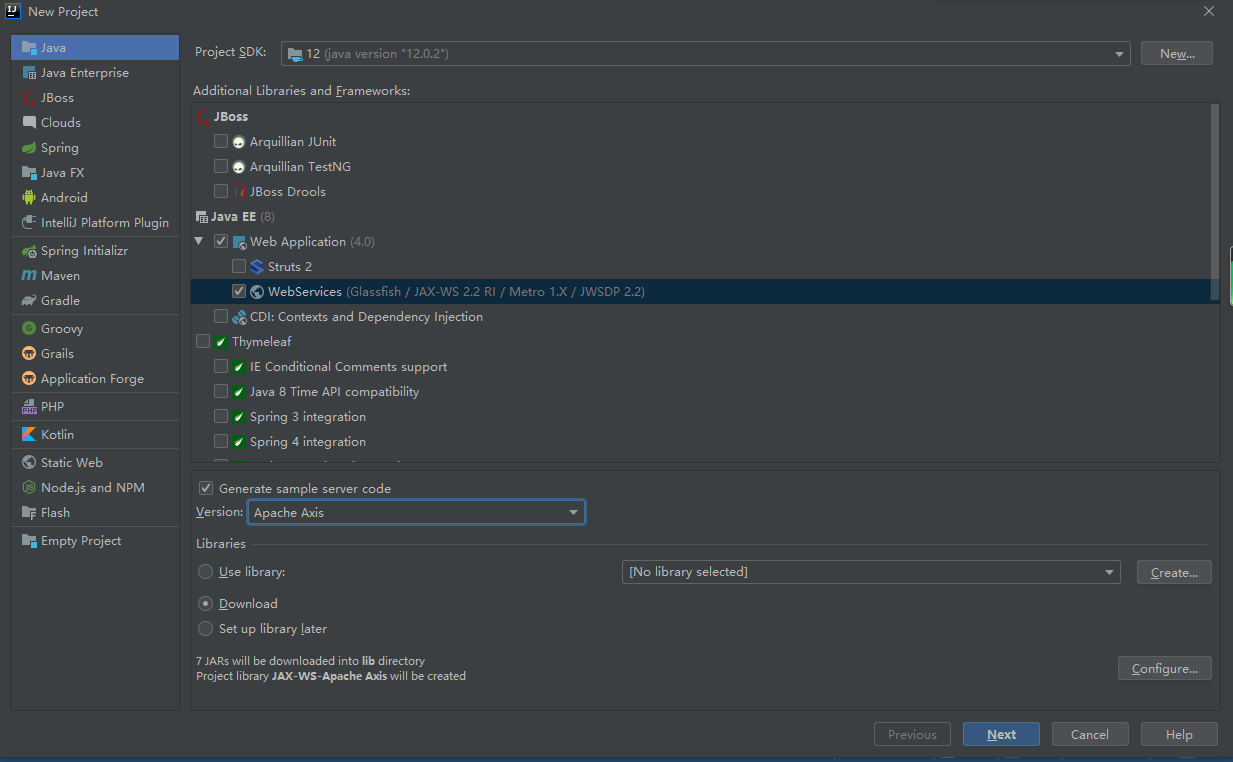Uncheck the WebServices checkbox

[x=239, y=291]
